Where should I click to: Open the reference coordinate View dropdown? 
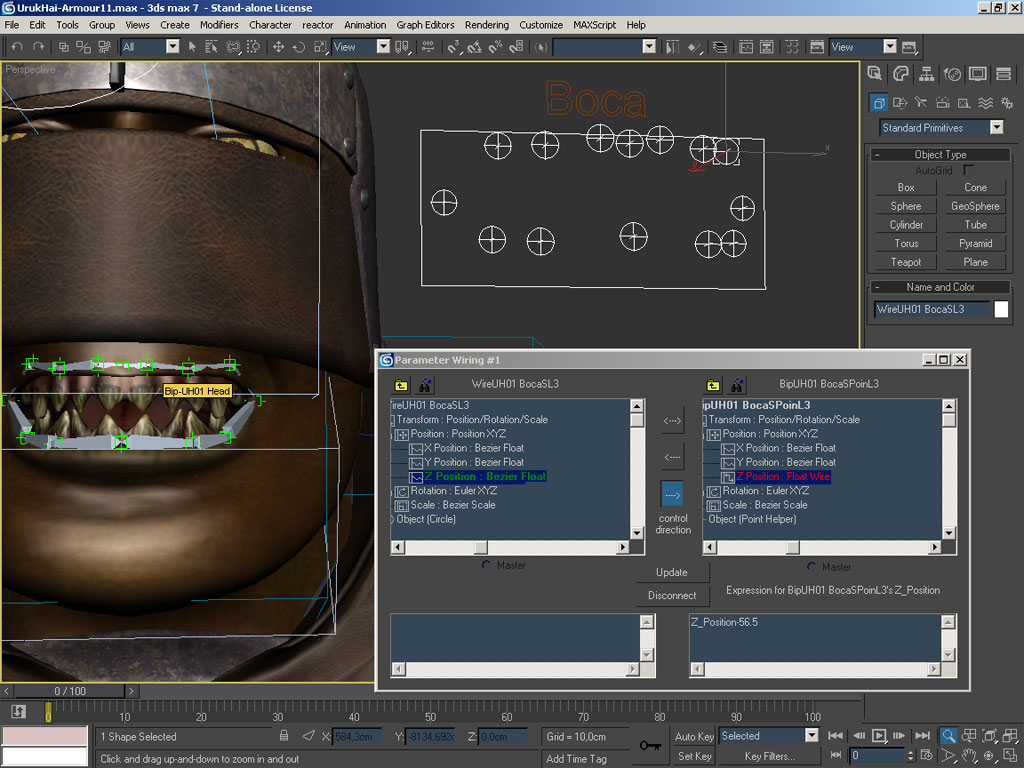click(x=383, y=46)
